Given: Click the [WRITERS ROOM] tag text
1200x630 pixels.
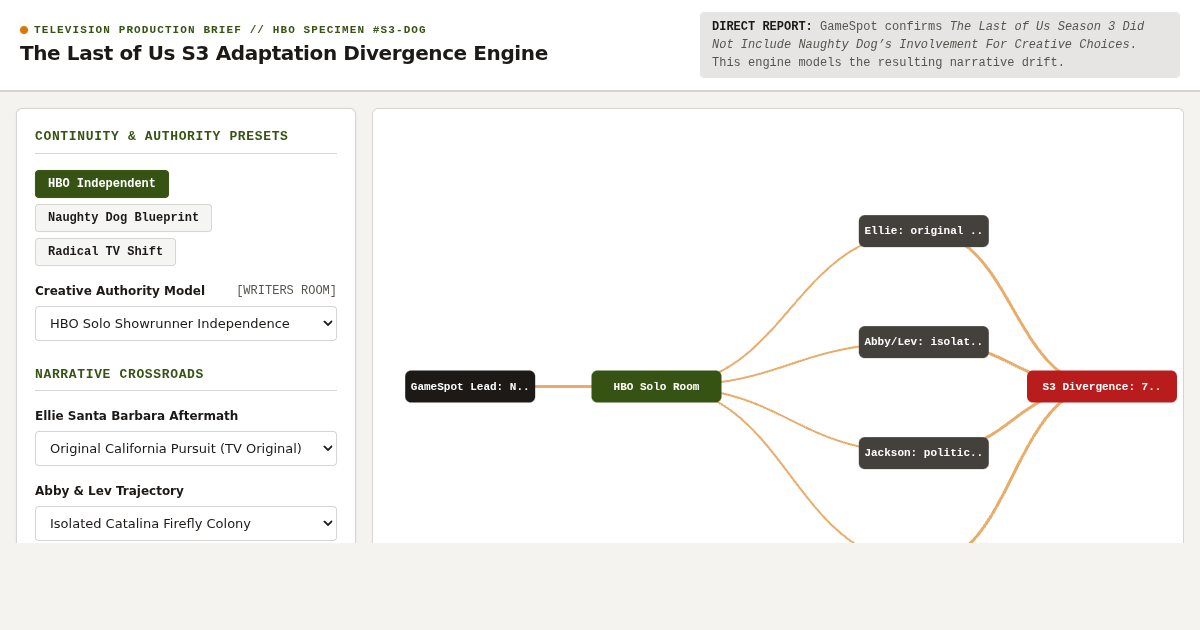Looking at the screenshot, I should (x=286, y=291).
